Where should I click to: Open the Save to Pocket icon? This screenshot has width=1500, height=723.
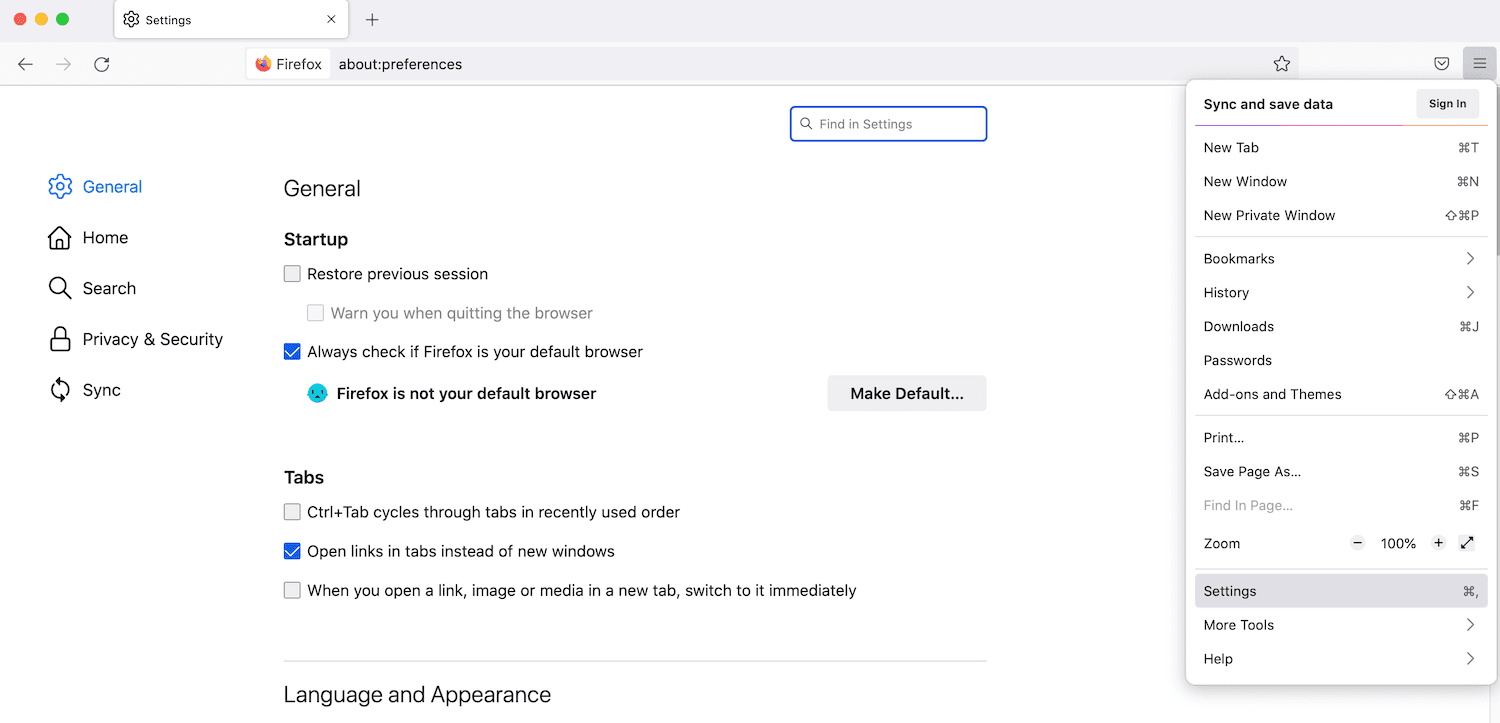coord(1442,64)
